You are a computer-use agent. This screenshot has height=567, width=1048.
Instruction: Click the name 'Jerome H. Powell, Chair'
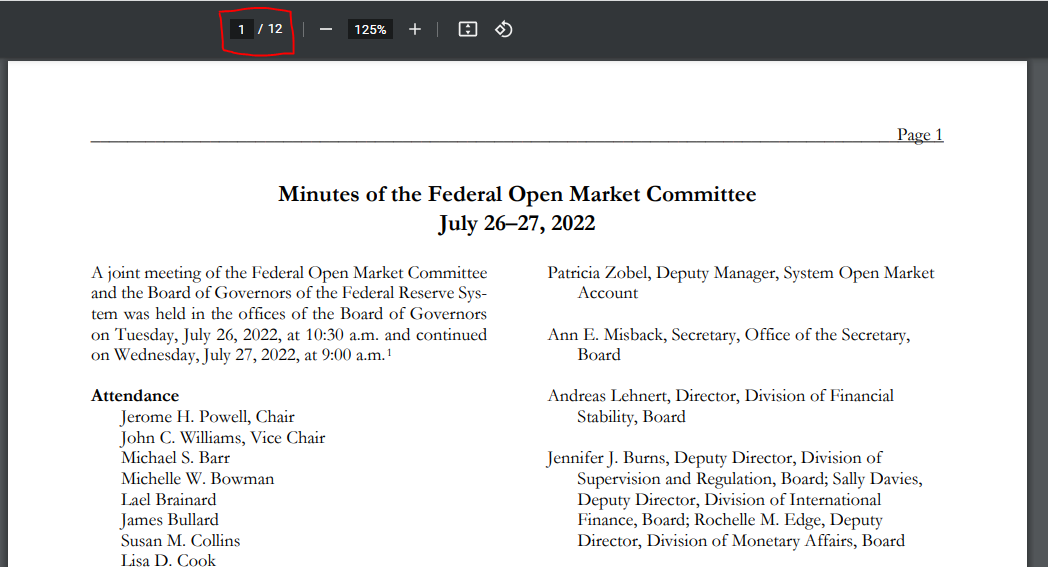pos(208,417)
